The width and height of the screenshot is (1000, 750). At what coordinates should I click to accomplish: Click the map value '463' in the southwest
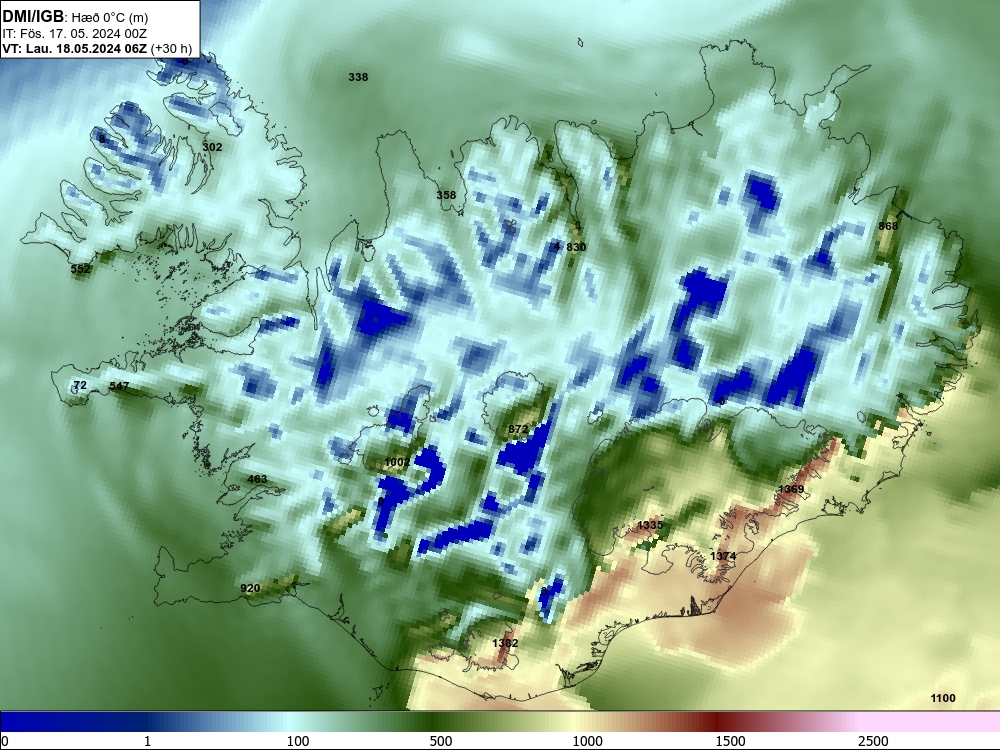click(x=257, y=479)
